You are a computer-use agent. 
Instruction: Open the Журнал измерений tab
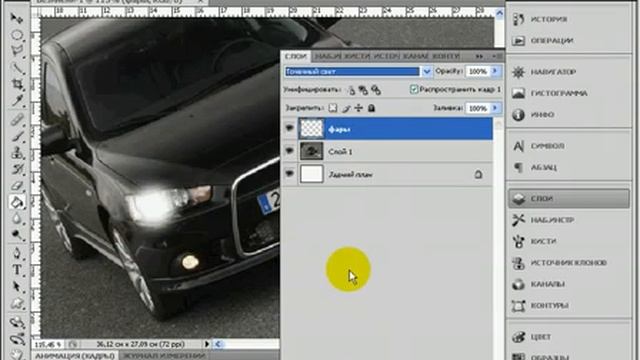(164, 356)
